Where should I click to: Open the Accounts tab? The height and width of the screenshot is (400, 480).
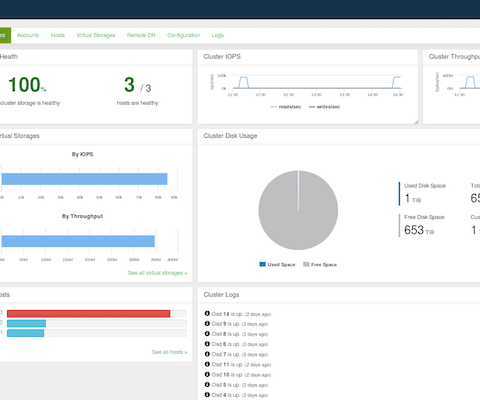coord(28,35)
